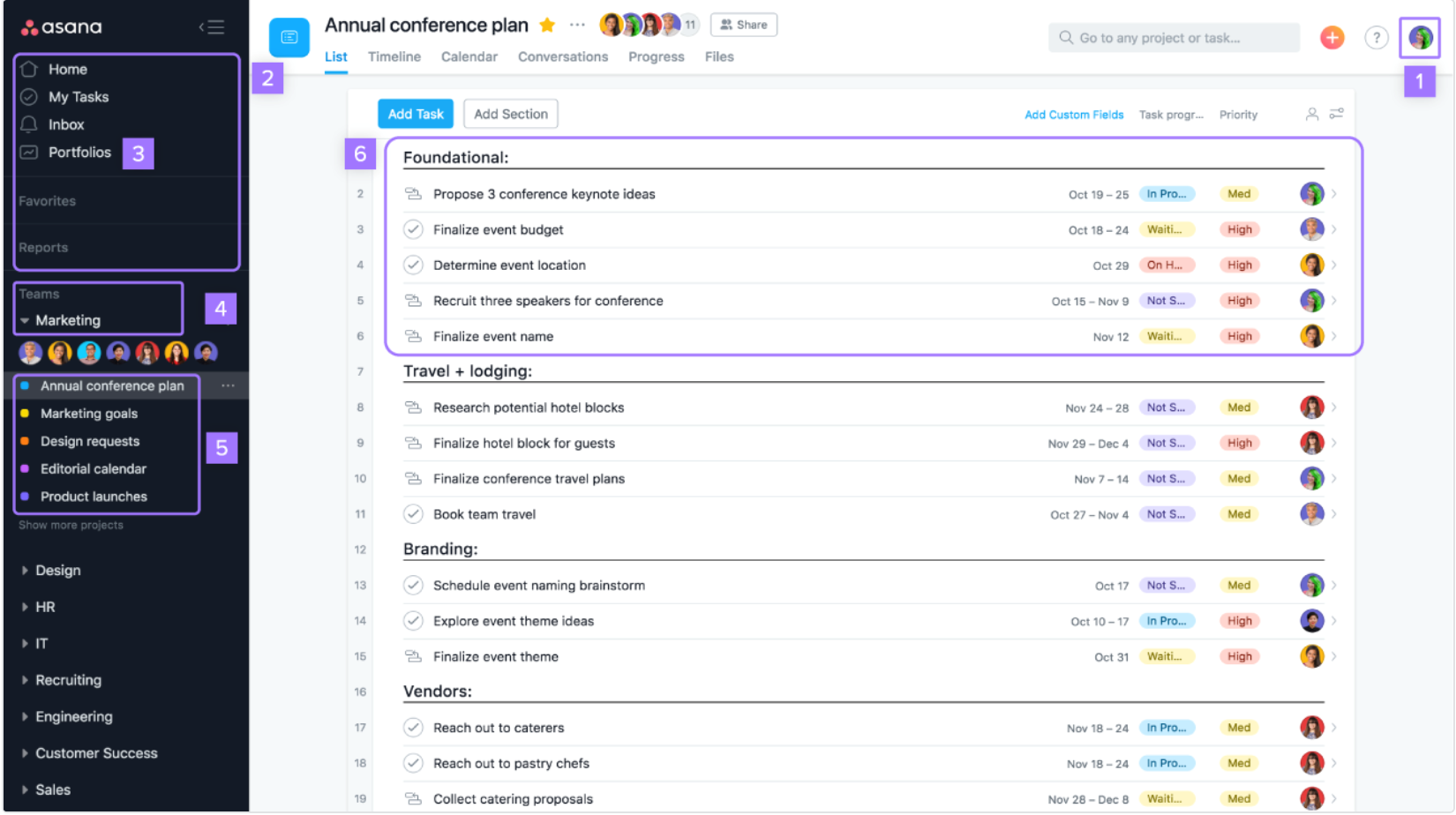
Task: Expand the Engineering team list
Action: point(25,716)
